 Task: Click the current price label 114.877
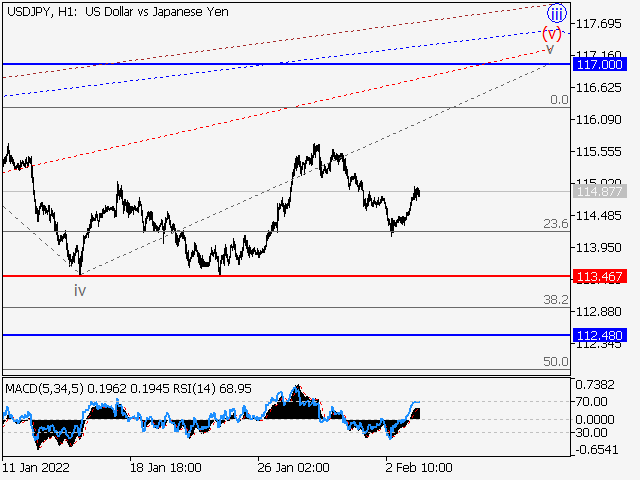[600, 191]
